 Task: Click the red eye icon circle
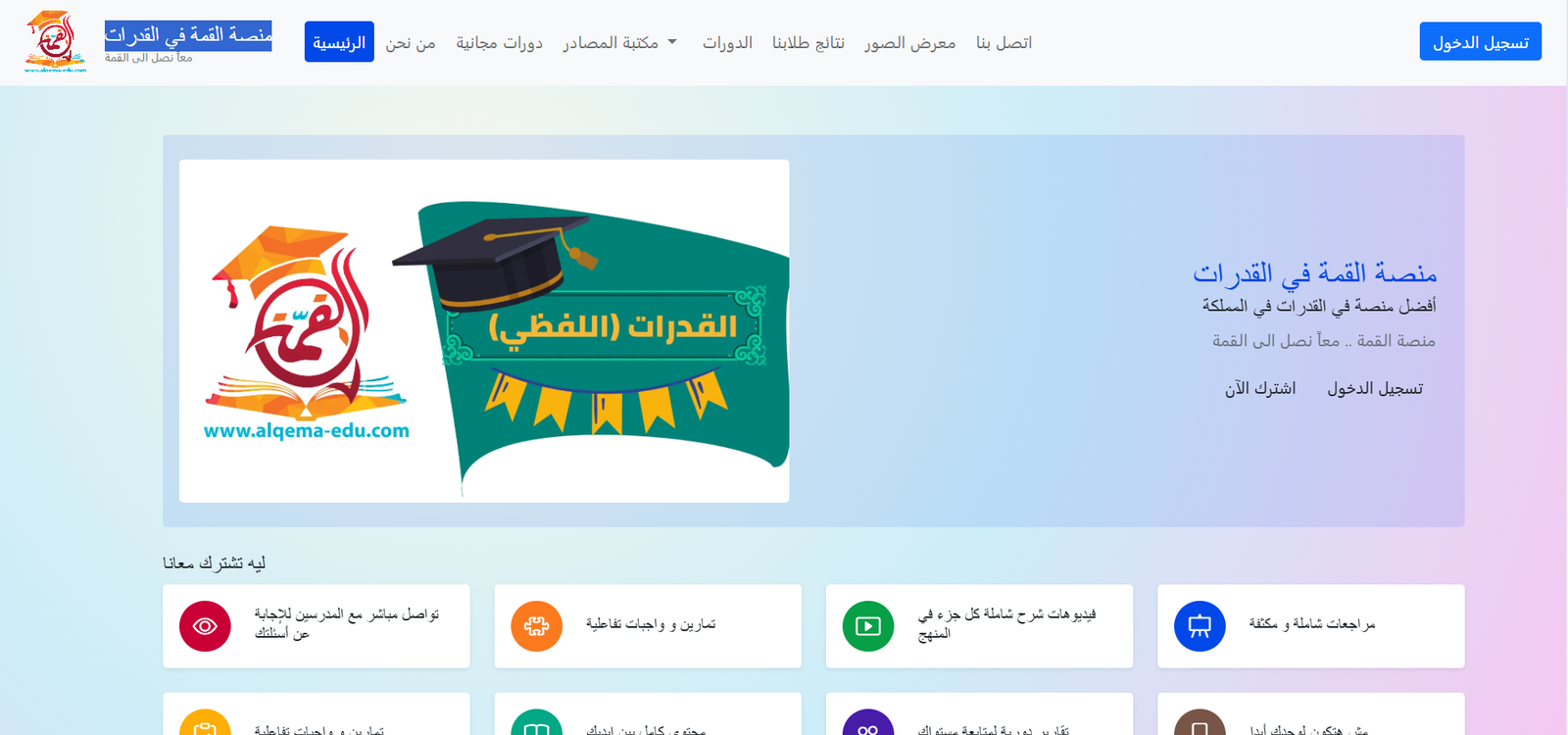tap(205, 626)
